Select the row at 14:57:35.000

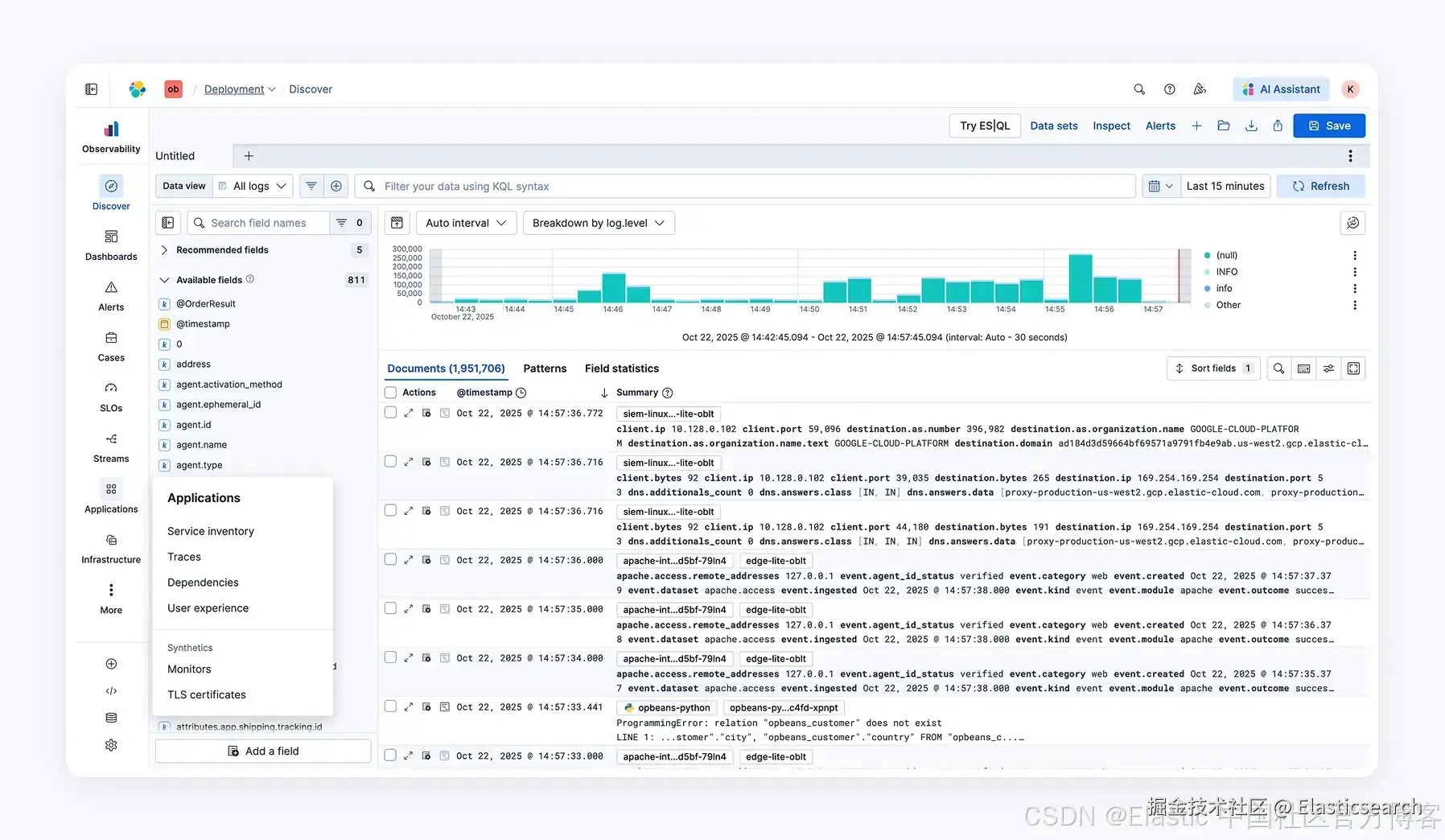tap(391, 608)
